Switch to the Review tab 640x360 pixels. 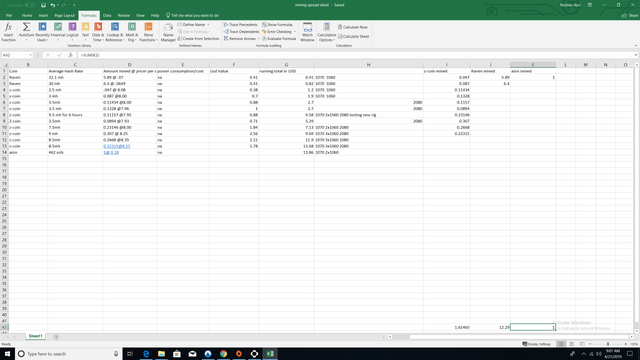pos(124,16)
